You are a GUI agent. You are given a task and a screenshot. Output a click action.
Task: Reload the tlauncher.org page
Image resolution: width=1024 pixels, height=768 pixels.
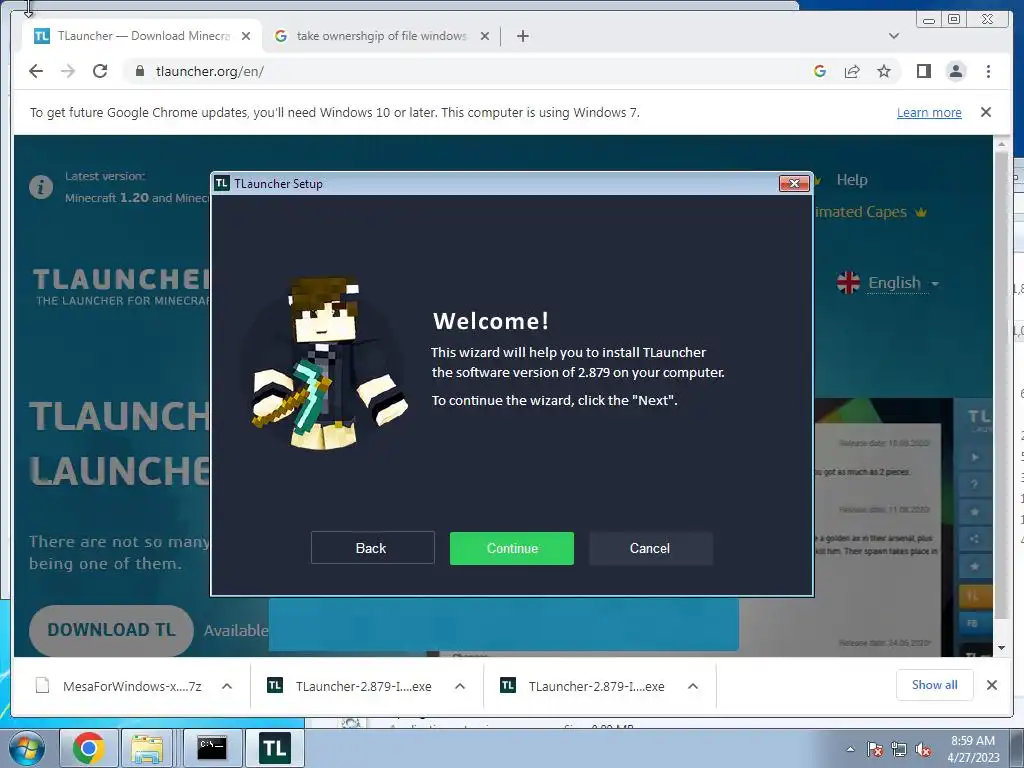pyautogui.click(x=100, y=71)
